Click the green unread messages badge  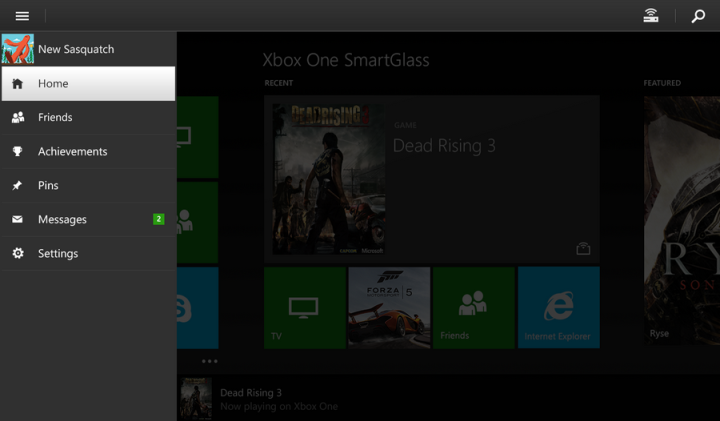click(158, 219)
